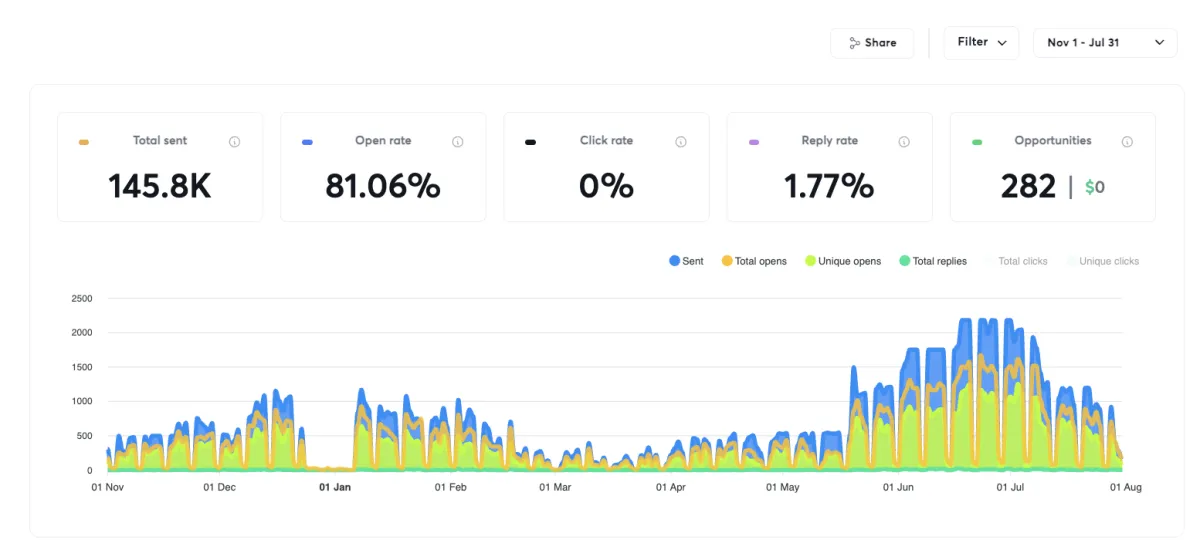Enable the Unique clicks series

1102,261
